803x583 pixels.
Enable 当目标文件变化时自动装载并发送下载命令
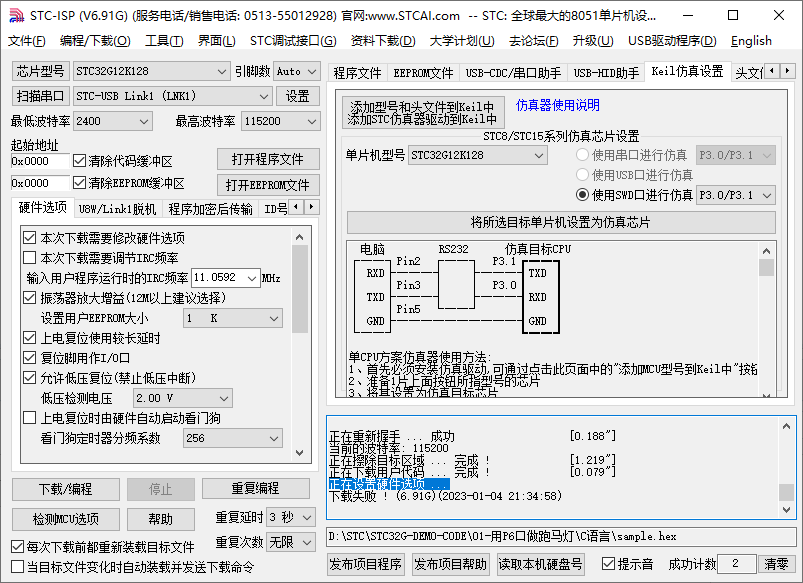pyautogui.click(x=17, y=567)
